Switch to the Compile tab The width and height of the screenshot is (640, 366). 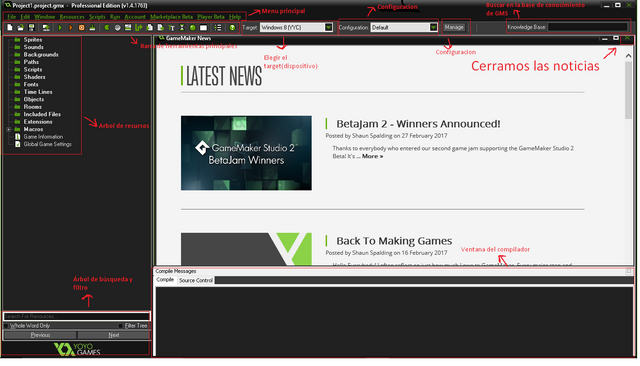pyautogui.click(x=165, y=280)
